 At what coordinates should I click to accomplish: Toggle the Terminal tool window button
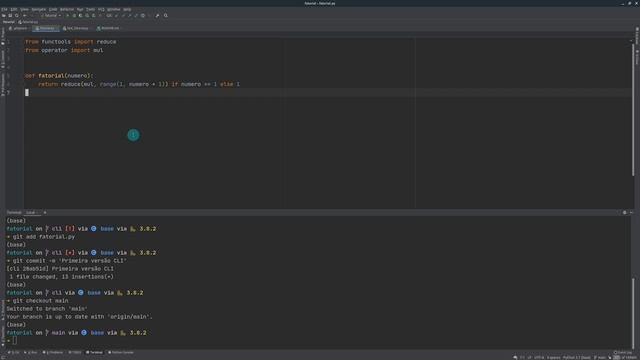[94, 352]
